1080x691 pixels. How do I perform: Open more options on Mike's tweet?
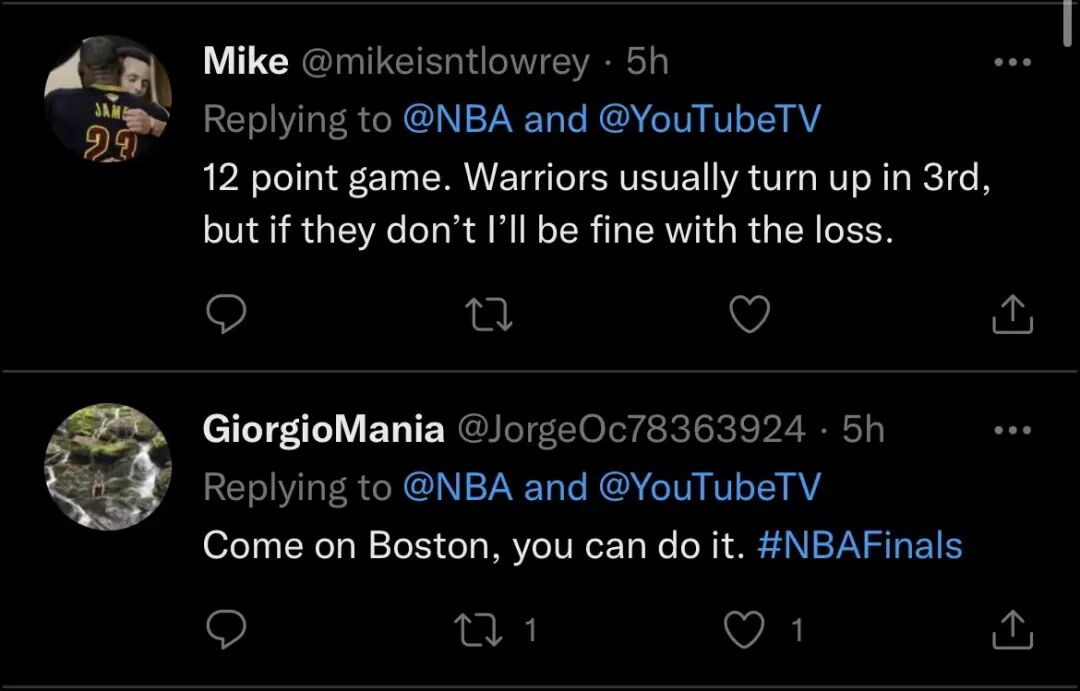click(1011, 62)
